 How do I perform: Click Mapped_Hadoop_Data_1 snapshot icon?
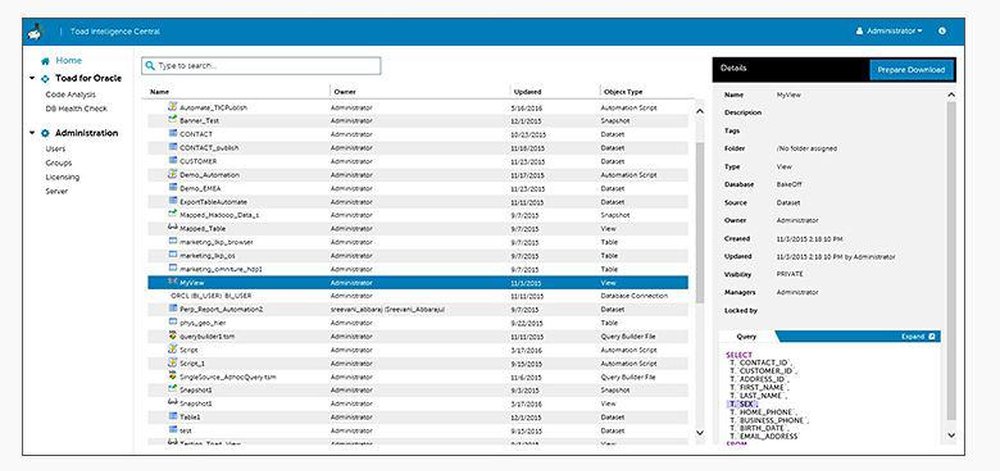(172, 214)
